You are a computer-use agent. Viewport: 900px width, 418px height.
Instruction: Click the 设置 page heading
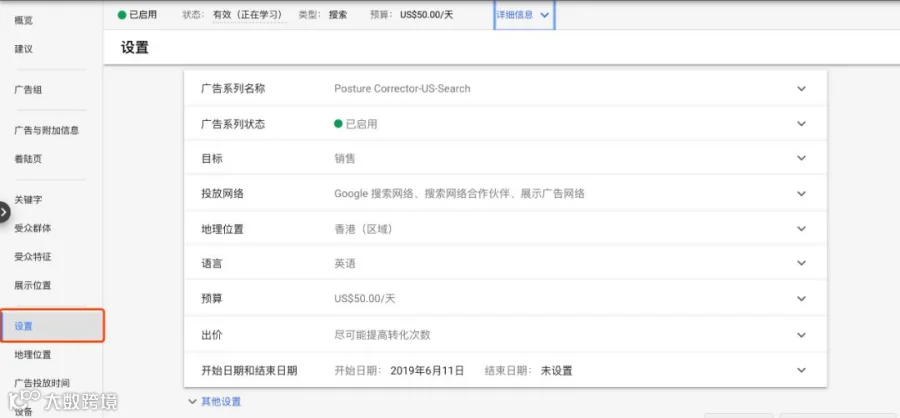coord(135,48)
